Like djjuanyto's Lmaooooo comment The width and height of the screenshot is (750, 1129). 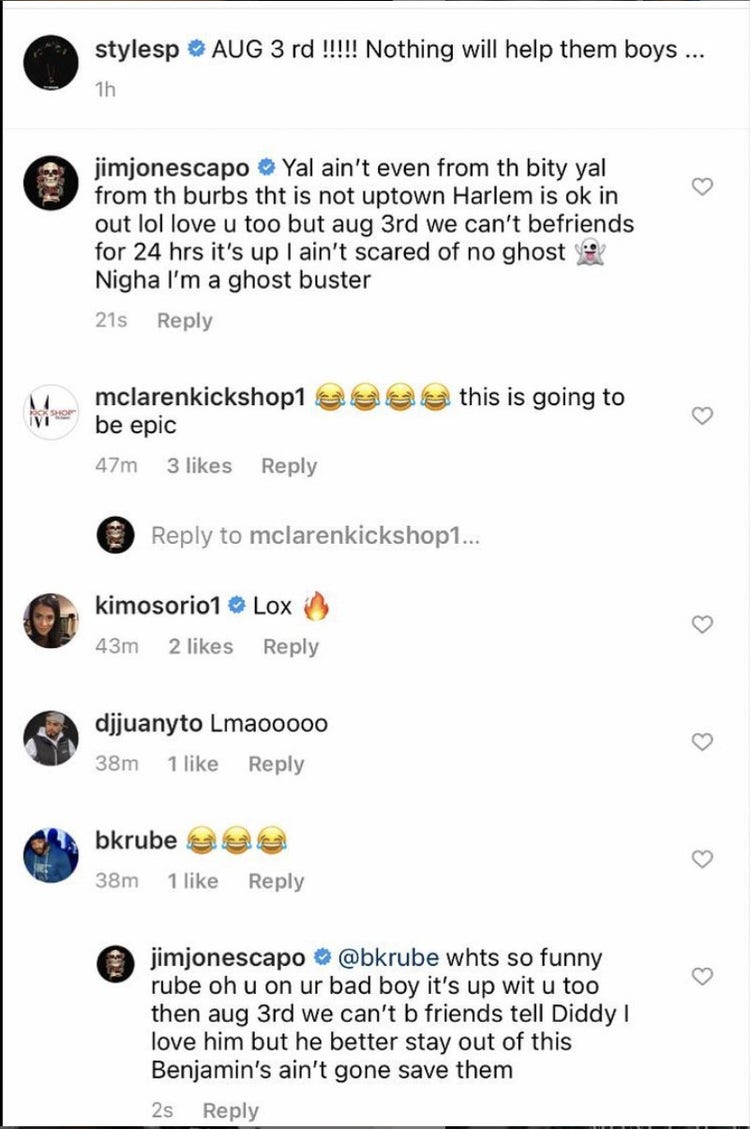point(703,741)
